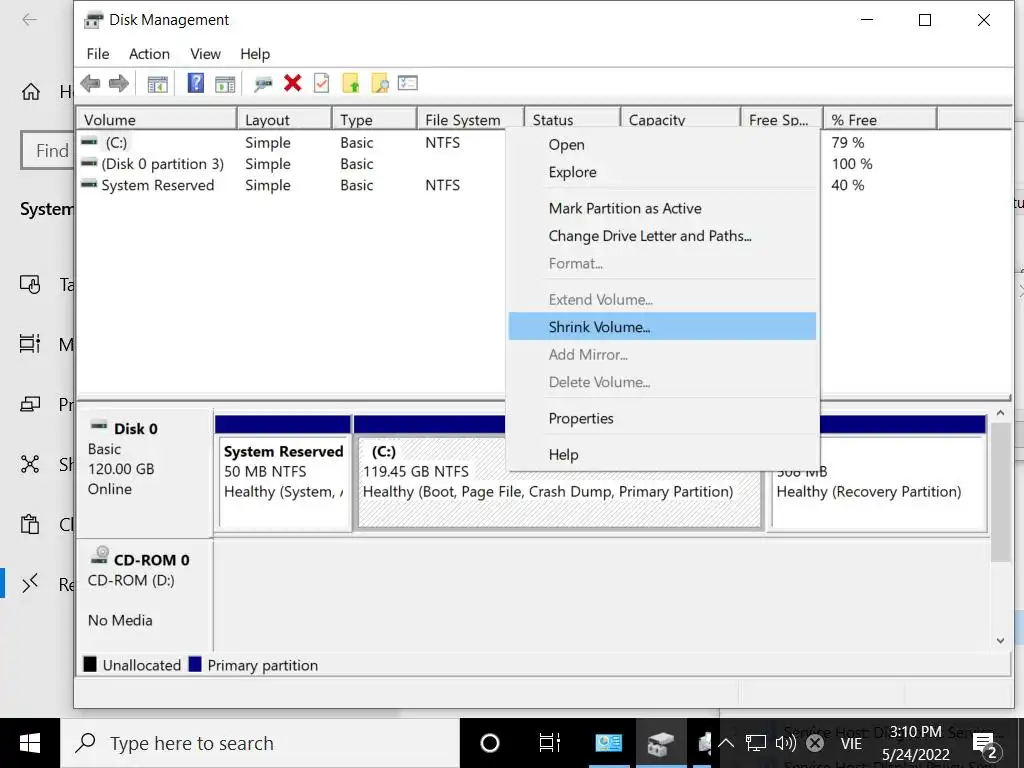Click the CD-ROM 0 disc icon
Image resolution: width=1024 pixels, height=768 pixels.
coord(99,555)
